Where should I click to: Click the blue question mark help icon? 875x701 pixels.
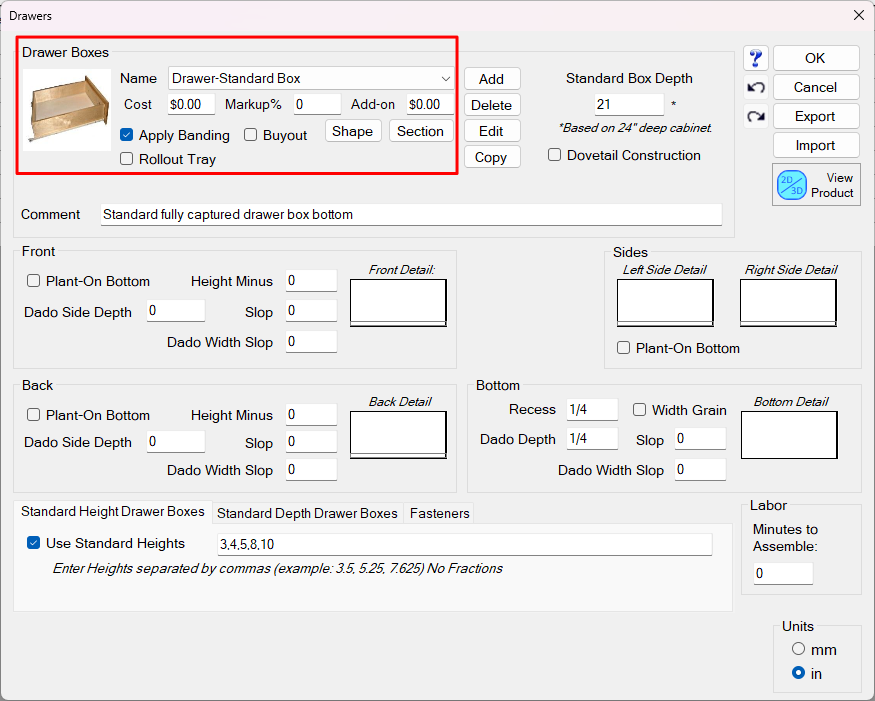(756, 59)
